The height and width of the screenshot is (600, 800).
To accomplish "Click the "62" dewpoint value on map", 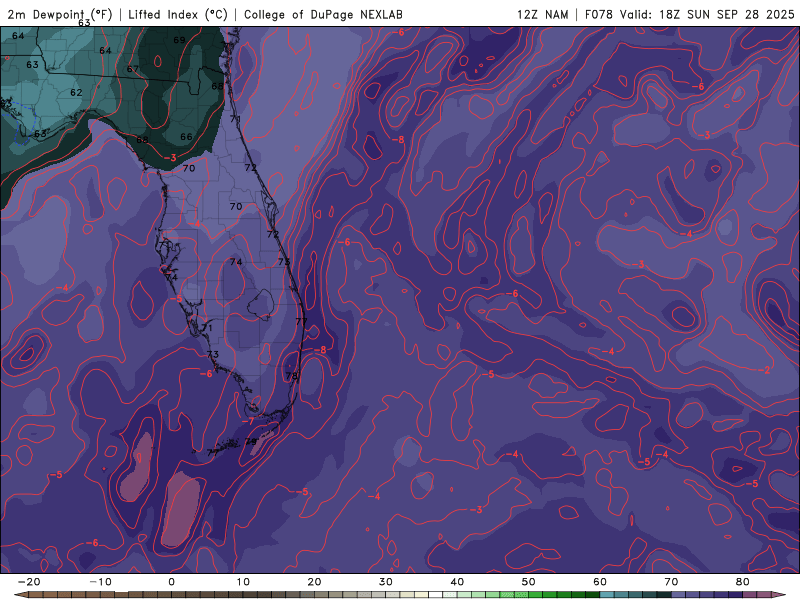I will [x=76, y=92].
